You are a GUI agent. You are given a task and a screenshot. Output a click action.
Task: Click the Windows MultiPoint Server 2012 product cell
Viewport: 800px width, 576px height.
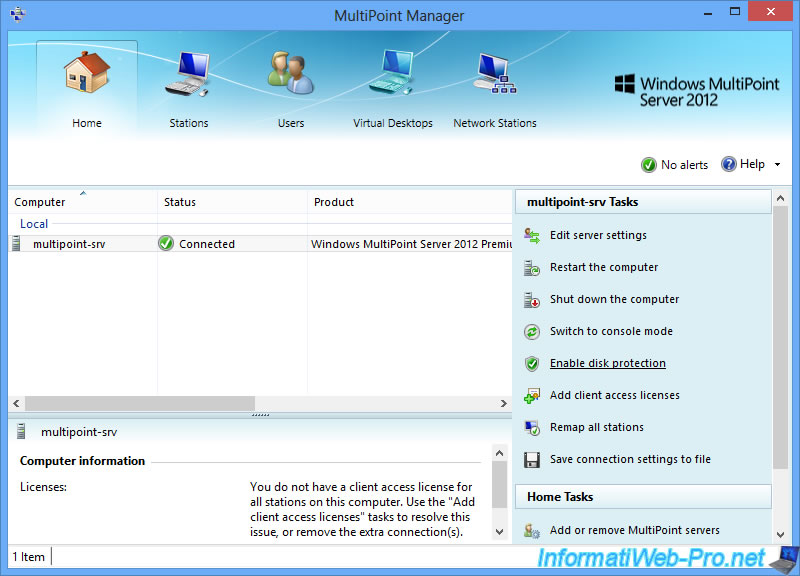point(411,244)
